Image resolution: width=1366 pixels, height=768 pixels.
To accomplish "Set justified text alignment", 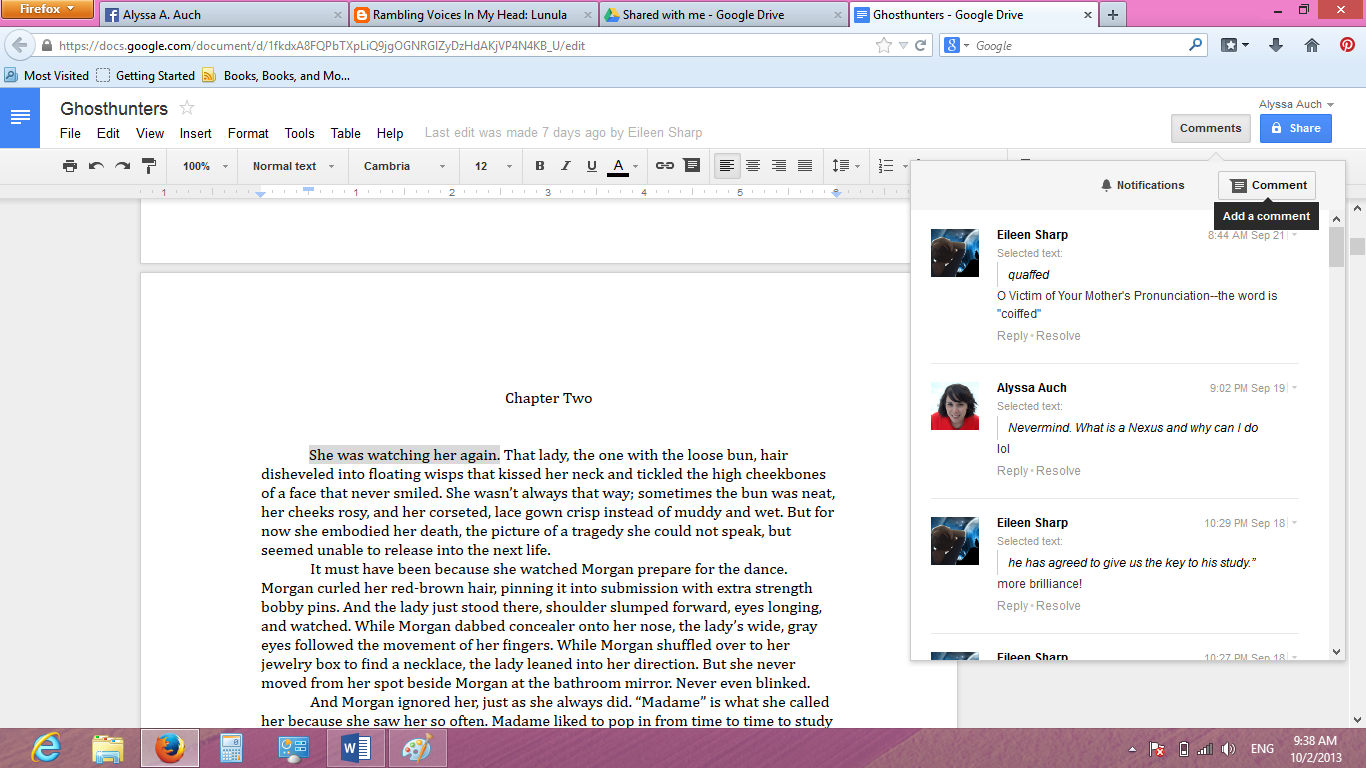I will [805, 166].
